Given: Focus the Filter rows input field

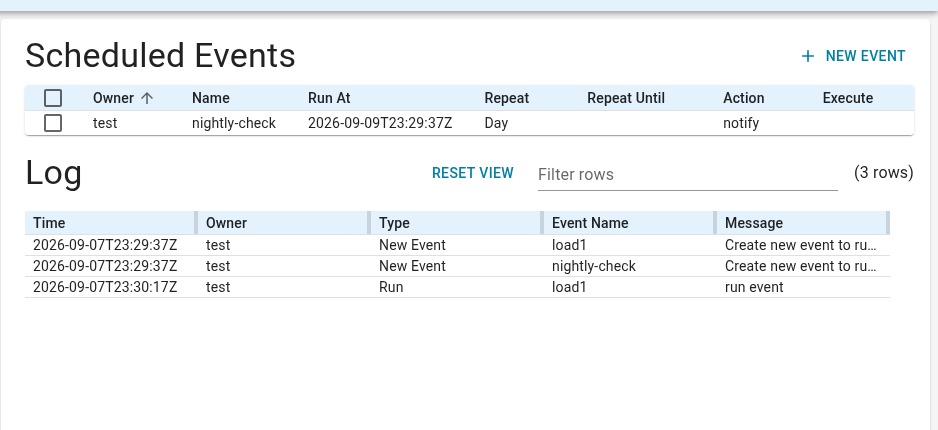Looking at the screenshot, I should tap(687, 175).
